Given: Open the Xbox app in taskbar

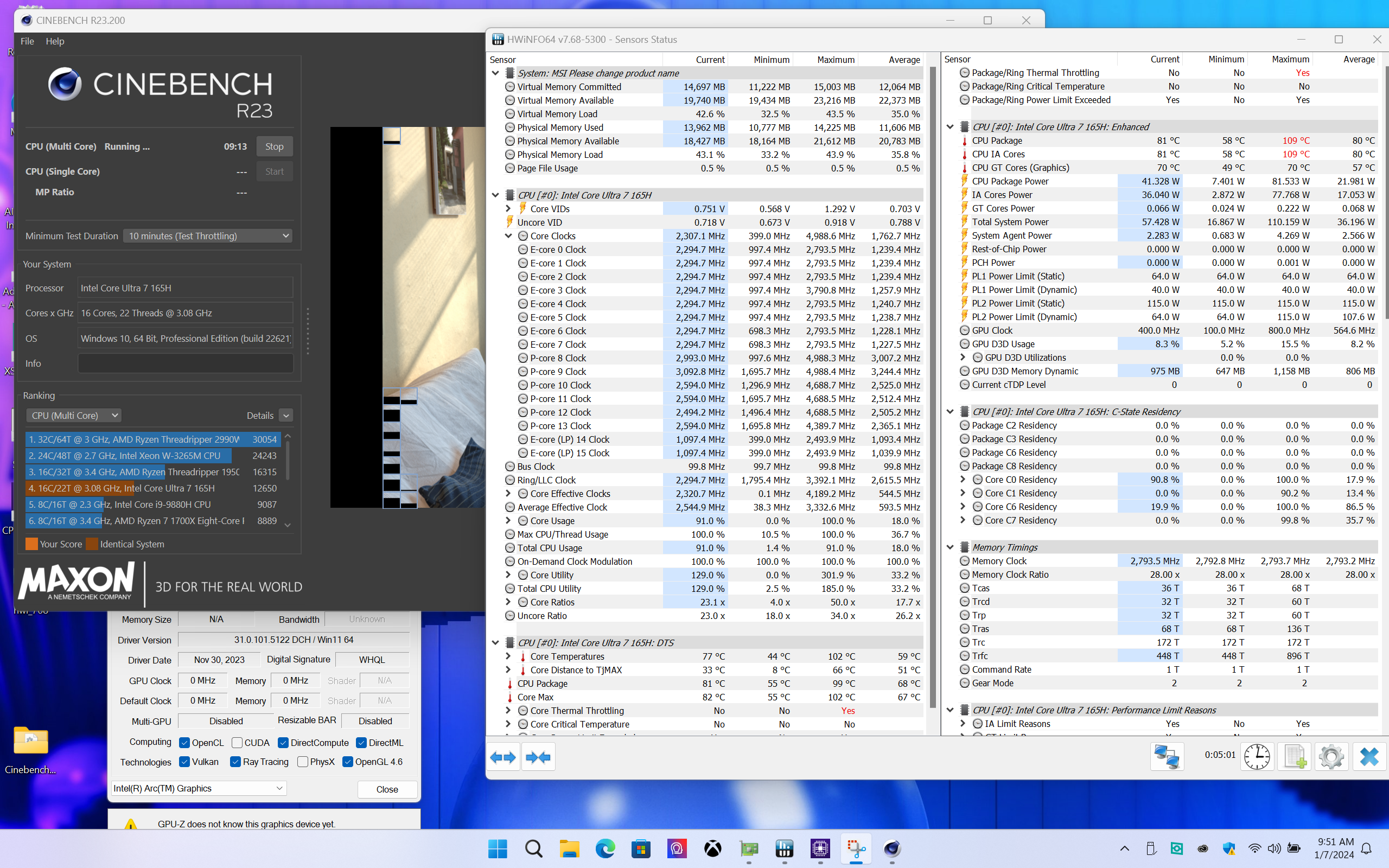Looking at the screenshot, I should pos(712,848).
